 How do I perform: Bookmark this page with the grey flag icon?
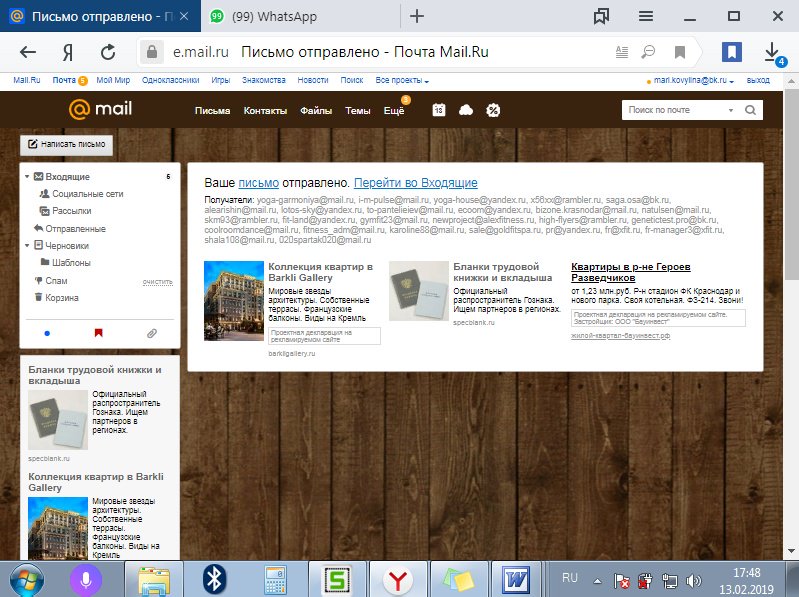click(x=679, y=52)
